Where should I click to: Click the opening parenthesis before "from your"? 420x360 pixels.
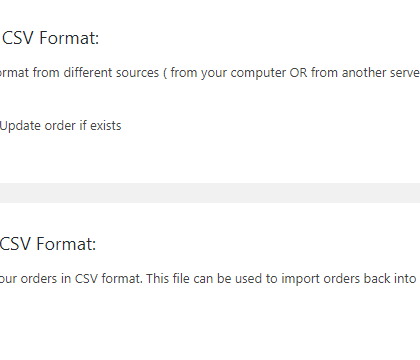(x=165, y=73)
